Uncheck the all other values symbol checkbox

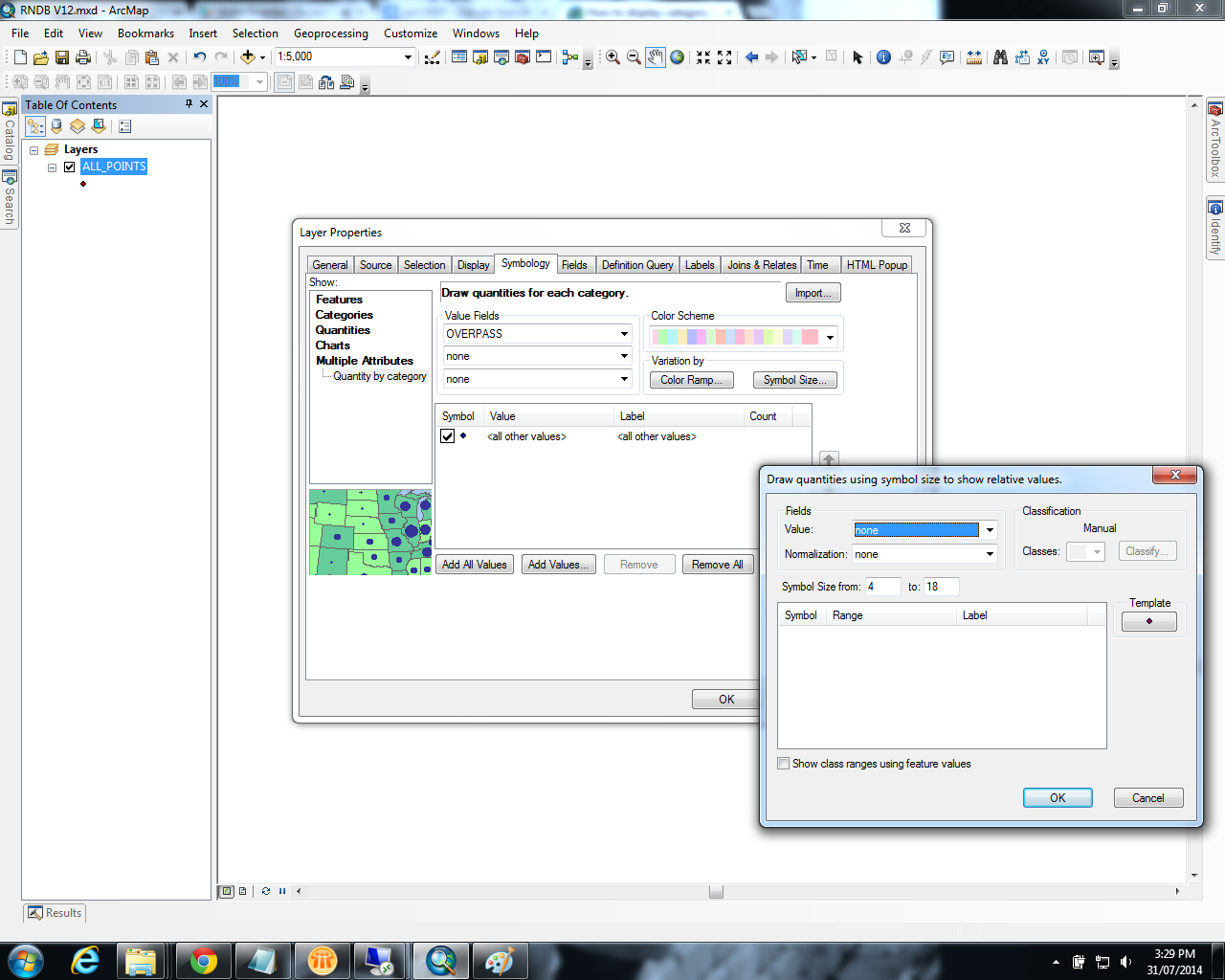point(447,436)
